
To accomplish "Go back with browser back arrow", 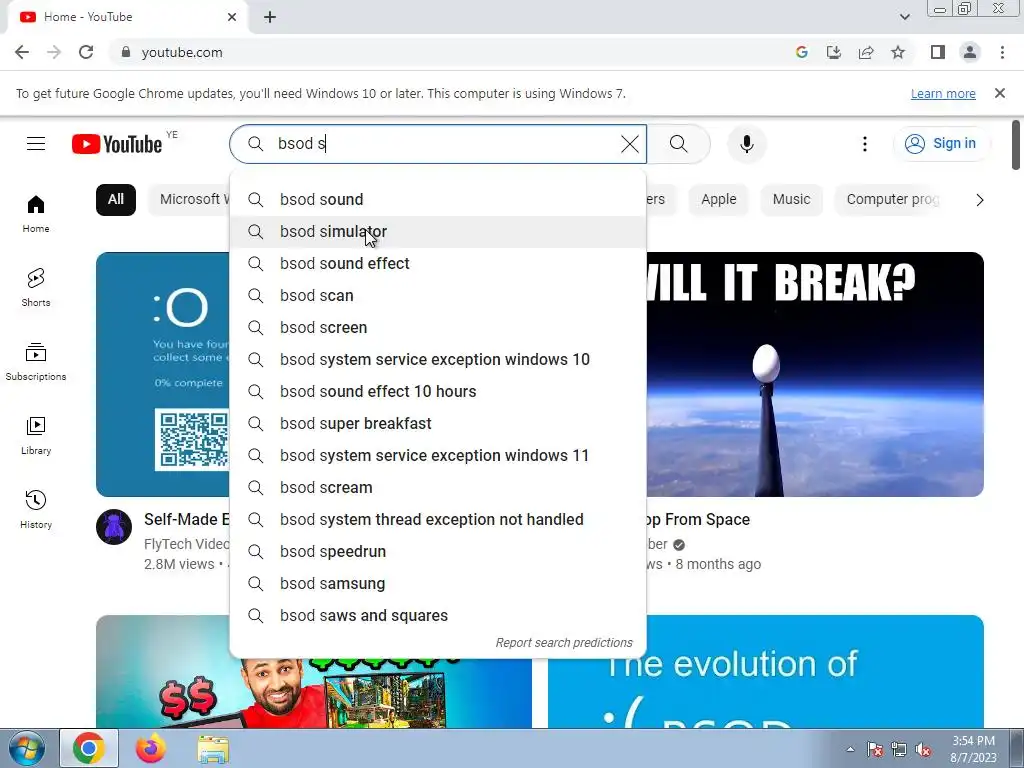I will [22, 52].
